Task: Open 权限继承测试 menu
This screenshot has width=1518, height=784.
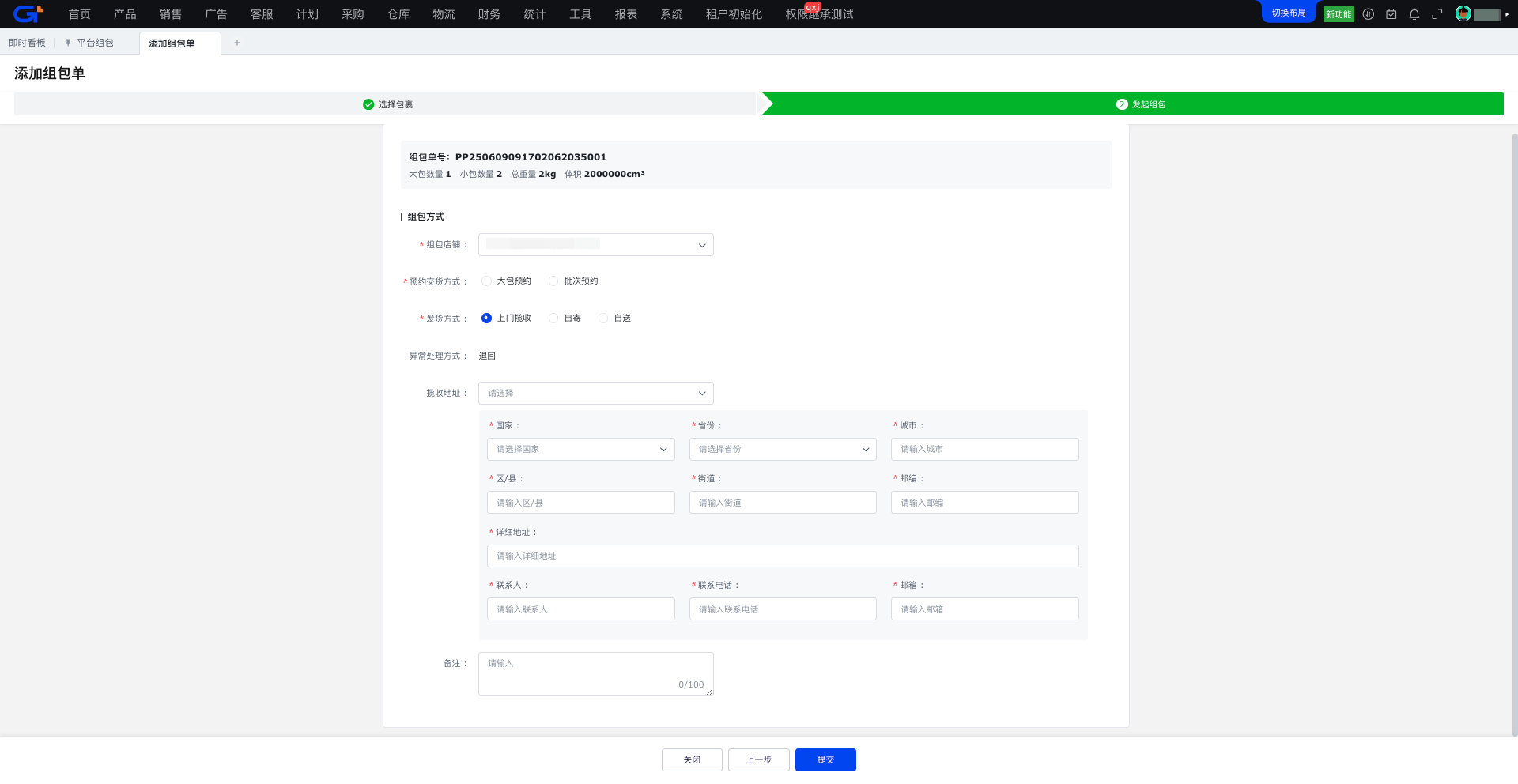Action: pyautogui.click(x=820, y=14)
